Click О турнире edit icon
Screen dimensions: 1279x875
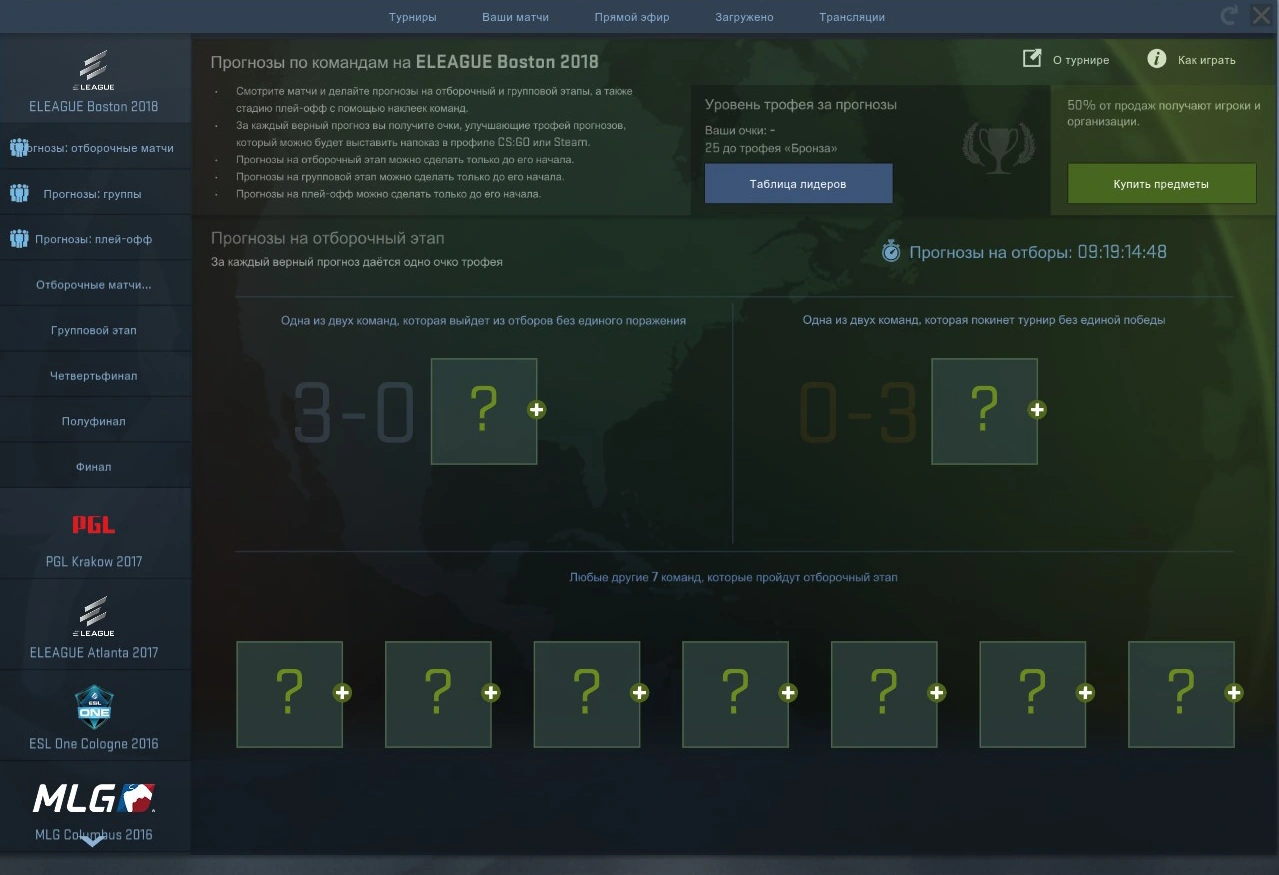coord(1032,59)
